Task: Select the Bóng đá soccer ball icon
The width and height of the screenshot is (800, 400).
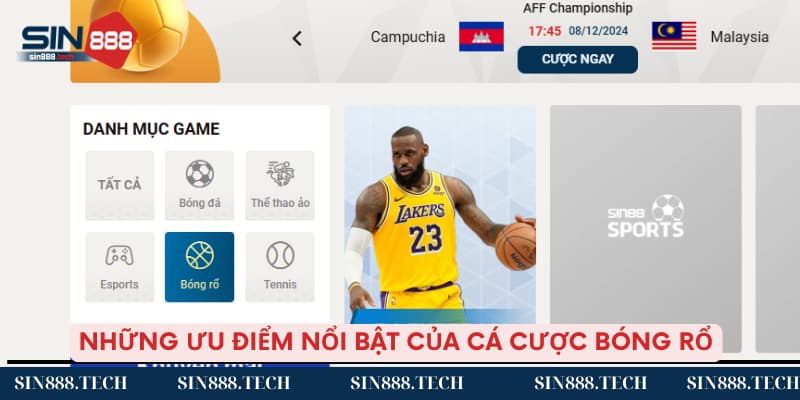Action: pyautogui.click(x=199, y=174)
